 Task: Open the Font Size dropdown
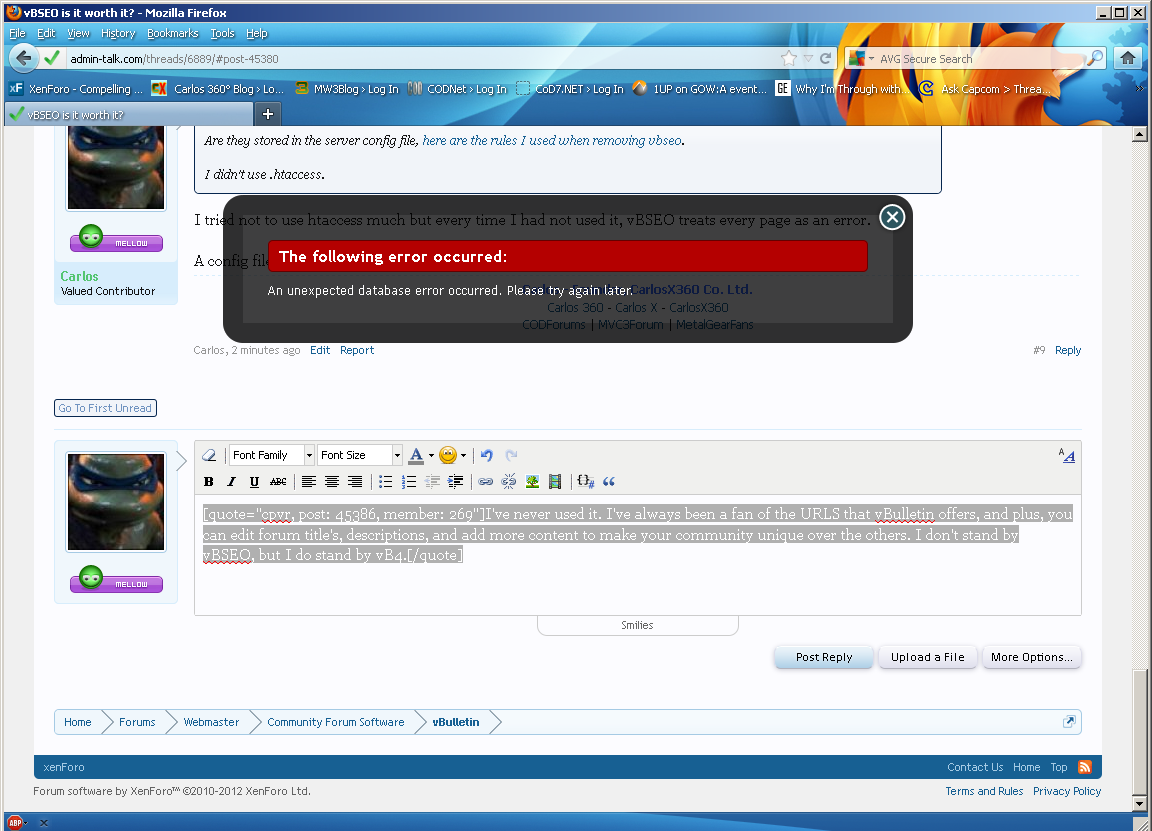click(359, 456)
